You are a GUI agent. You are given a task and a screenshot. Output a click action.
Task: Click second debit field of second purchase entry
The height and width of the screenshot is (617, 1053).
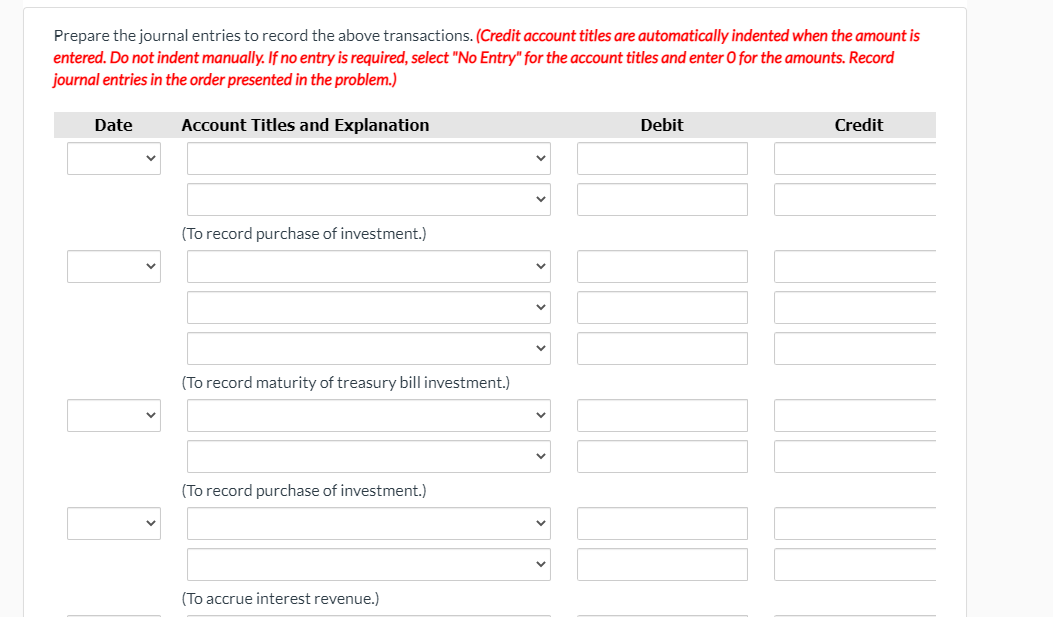661,456
